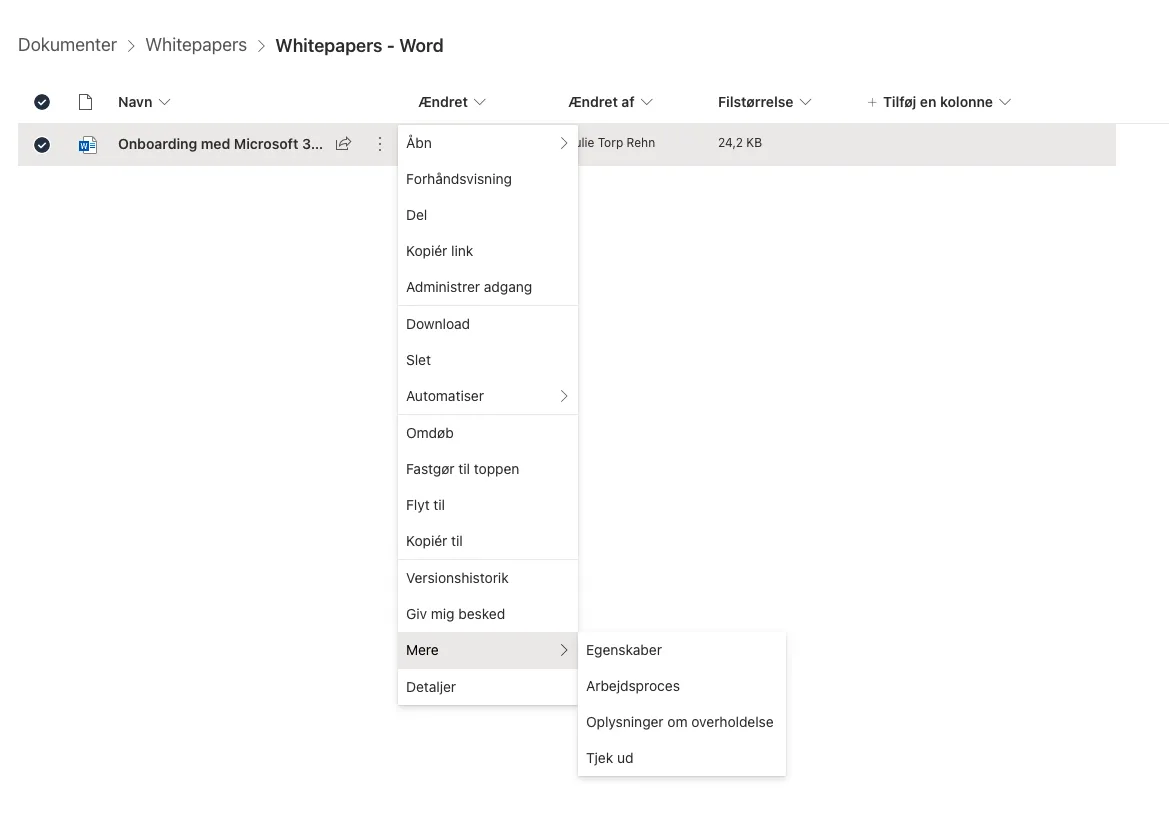
Task: Expand the Tilføj en kolonne dropdown chevron
Action: click(x=1005, y=102)
